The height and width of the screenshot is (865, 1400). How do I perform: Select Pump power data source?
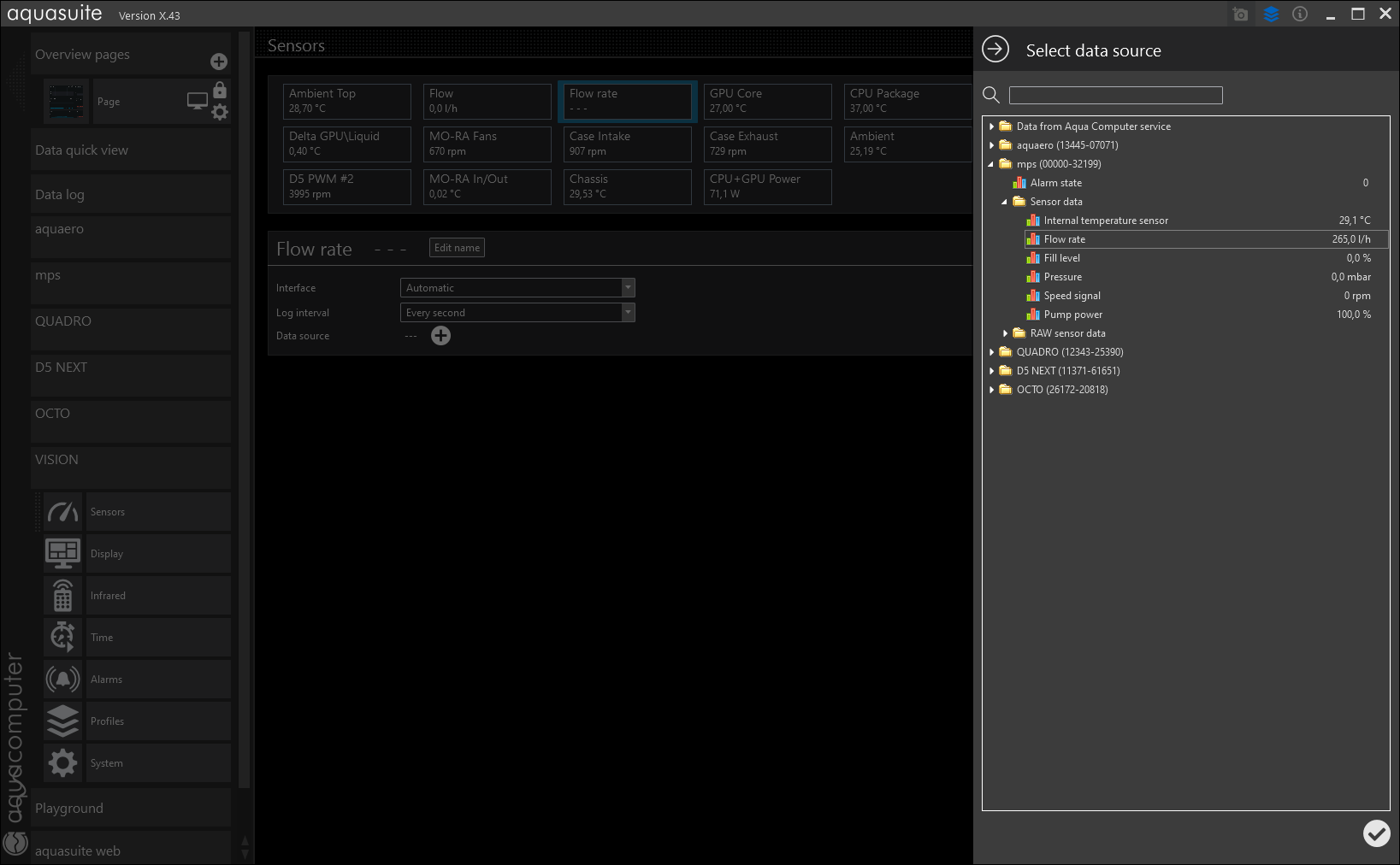point(1073,315)
